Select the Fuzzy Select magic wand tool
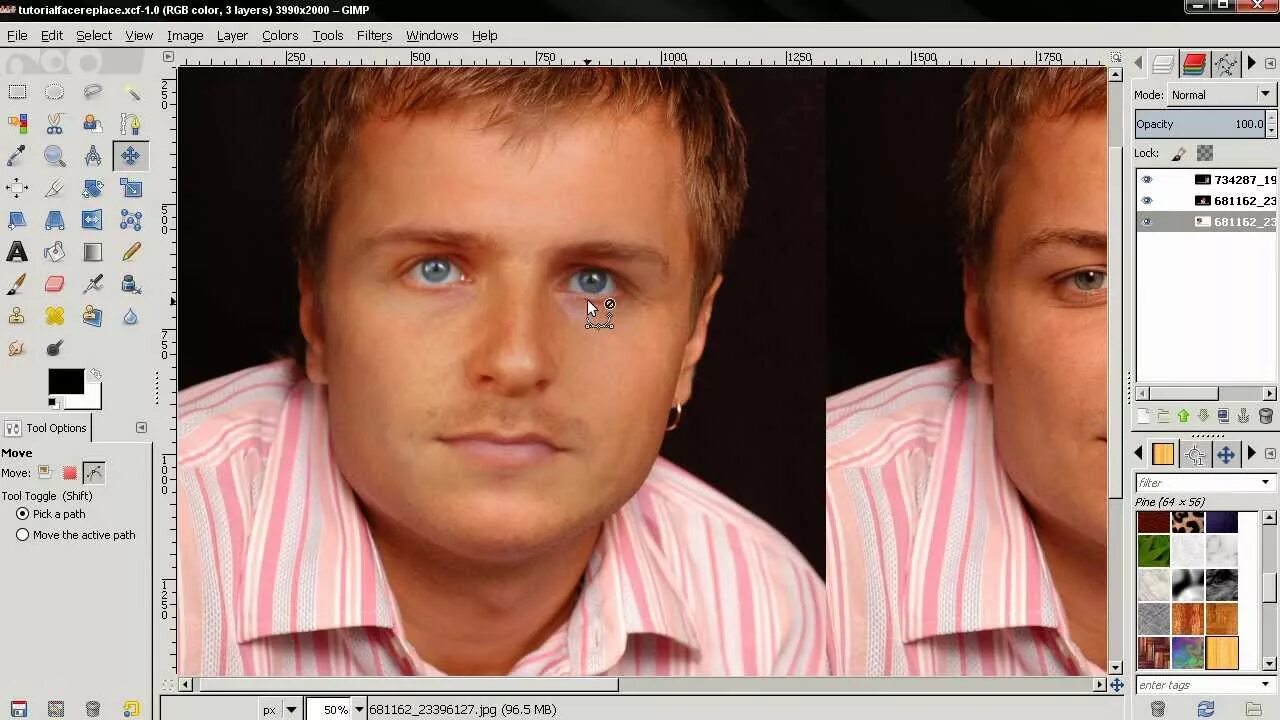1280x720 pixels. (x=131, y=92)
